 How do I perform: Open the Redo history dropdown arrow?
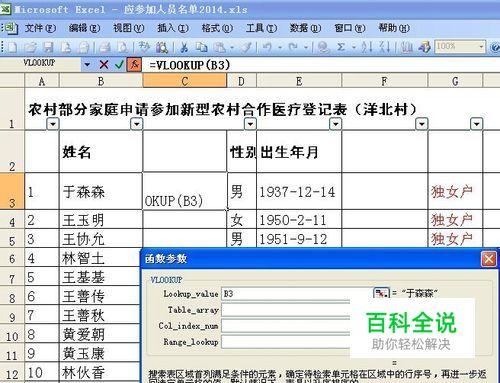pyautogui.click(x=306, y=47)
